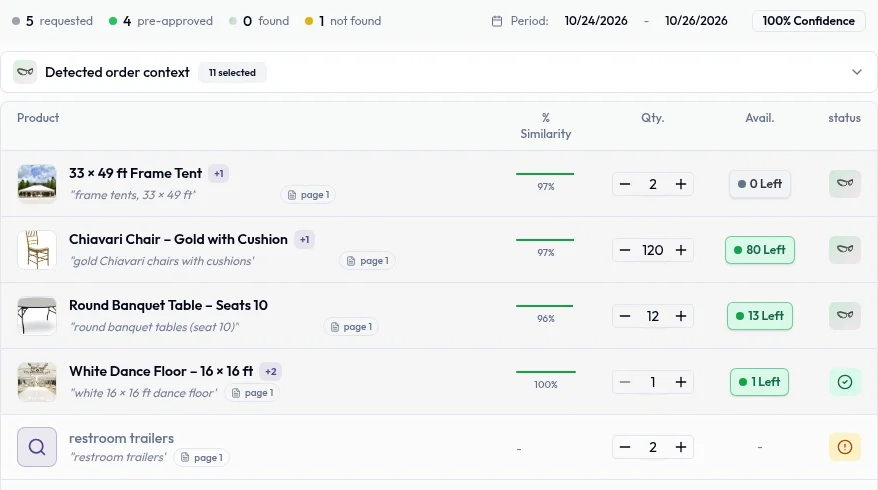Filter by the 0 found counter
Image resolution: width=878 pixels, height=490 pixels.
(x=259, y=21)
